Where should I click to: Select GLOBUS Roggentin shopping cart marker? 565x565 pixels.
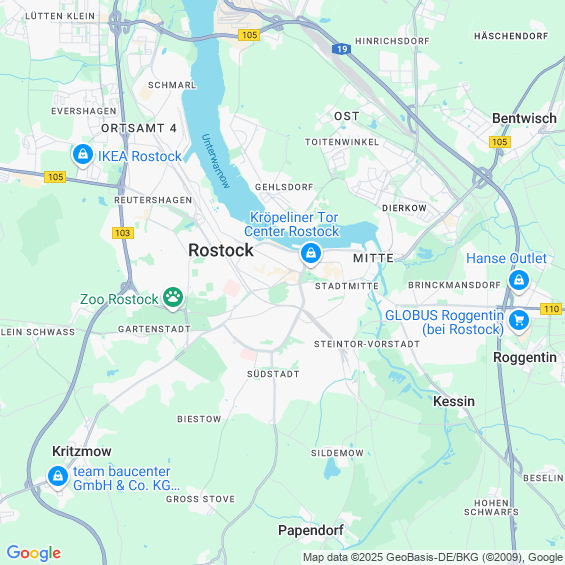tap(519, 321)
